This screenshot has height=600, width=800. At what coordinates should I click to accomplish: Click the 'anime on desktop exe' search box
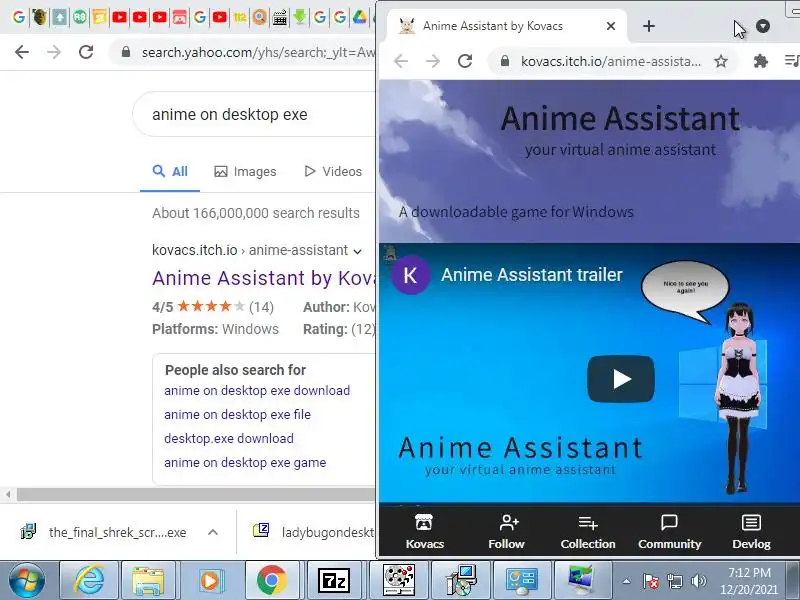(x=255, y=114)
